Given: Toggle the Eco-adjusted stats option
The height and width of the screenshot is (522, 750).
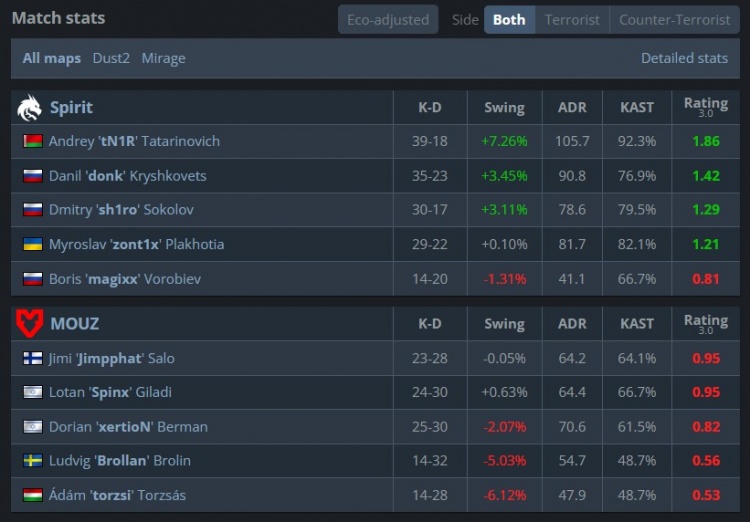Looking at the screenshot, I should [x=388, y=20].
